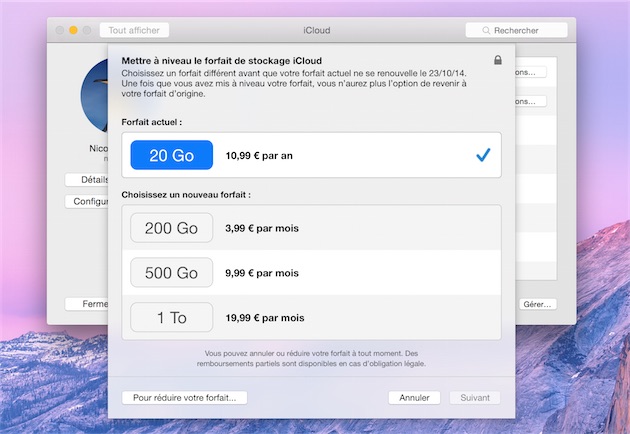
Task: Click the 3,99 € par mois price
Action: click(262, 228)
